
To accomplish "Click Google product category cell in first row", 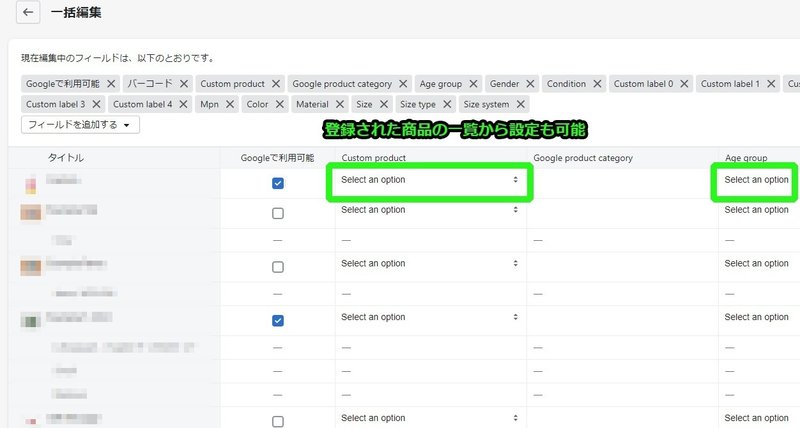I will pos(622,183).
